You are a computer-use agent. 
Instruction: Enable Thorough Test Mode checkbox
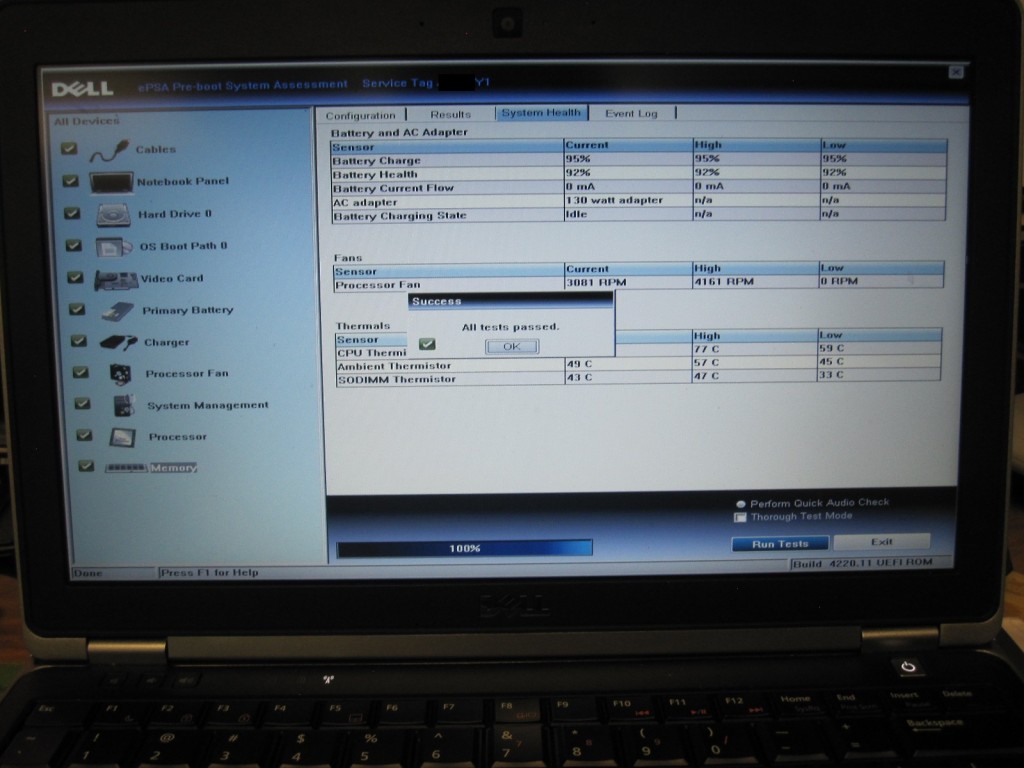tap(740, 517)
